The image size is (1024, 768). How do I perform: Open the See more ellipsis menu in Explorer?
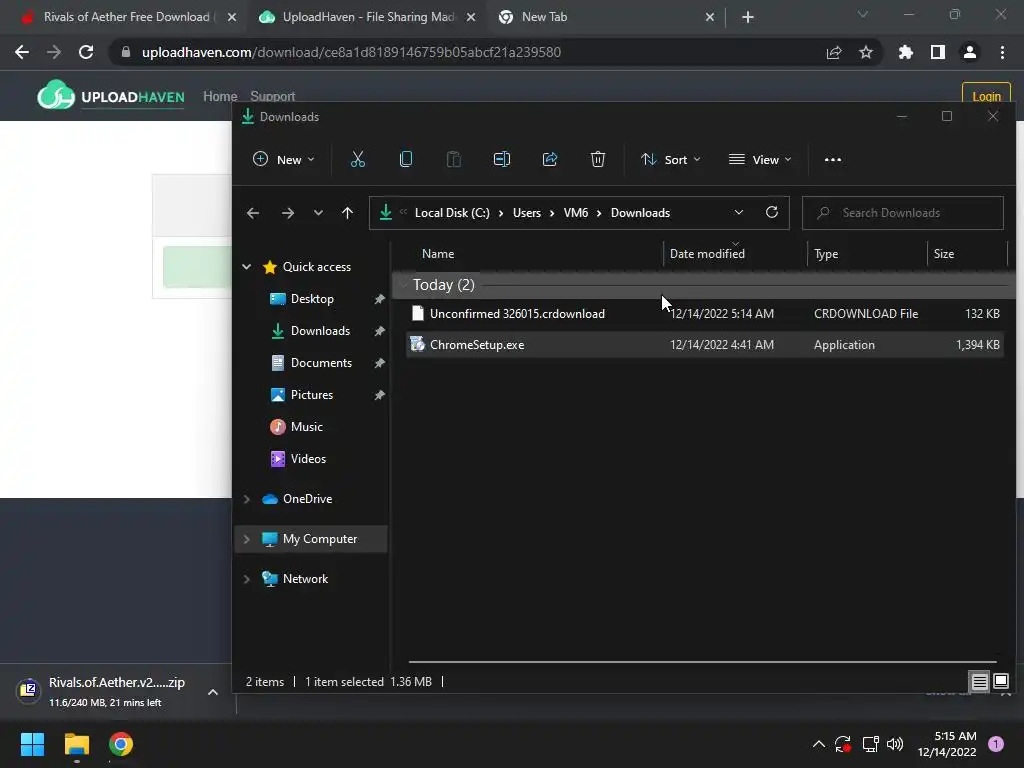tap(833, 159)
